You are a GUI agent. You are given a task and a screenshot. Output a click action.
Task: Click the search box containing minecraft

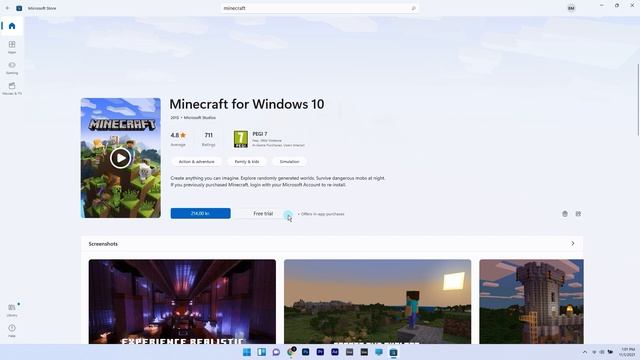(x=319, y=8)
